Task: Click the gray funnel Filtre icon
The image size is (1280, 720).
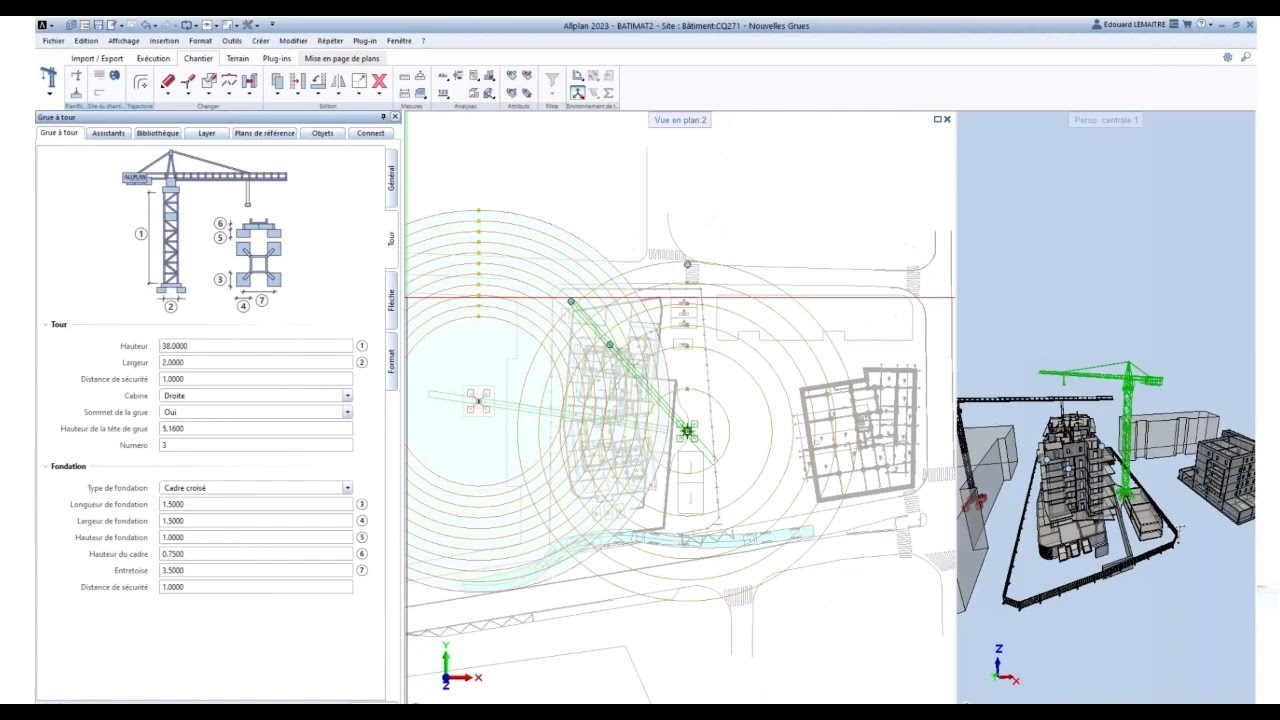Action: pos(553,79)
